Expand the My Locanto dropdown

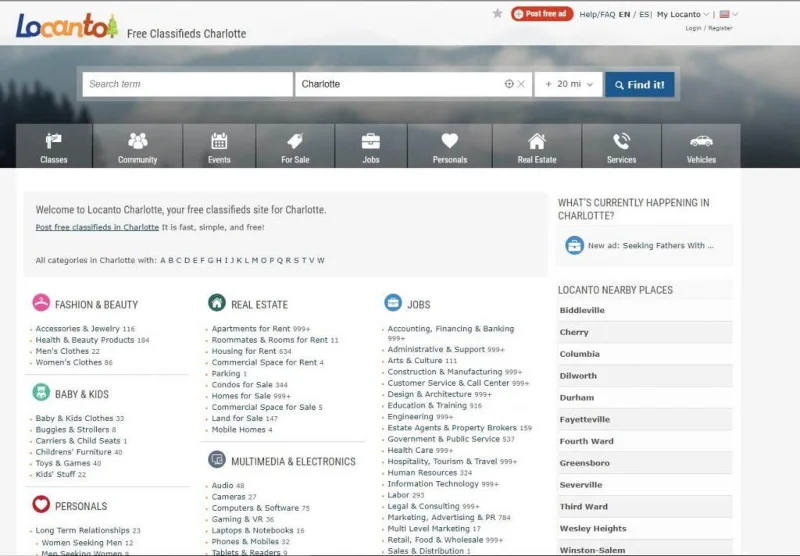[x=683, y=14]
